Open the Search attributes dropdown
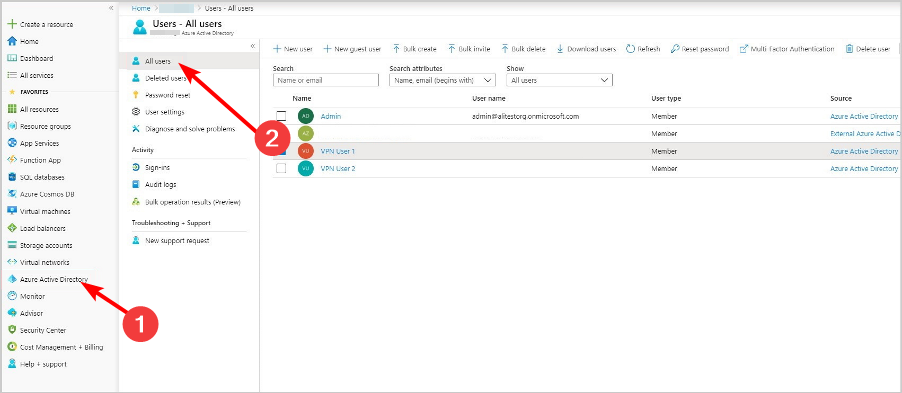The height and width of the screenshot is (393, 902). click(x=442, y=81)
